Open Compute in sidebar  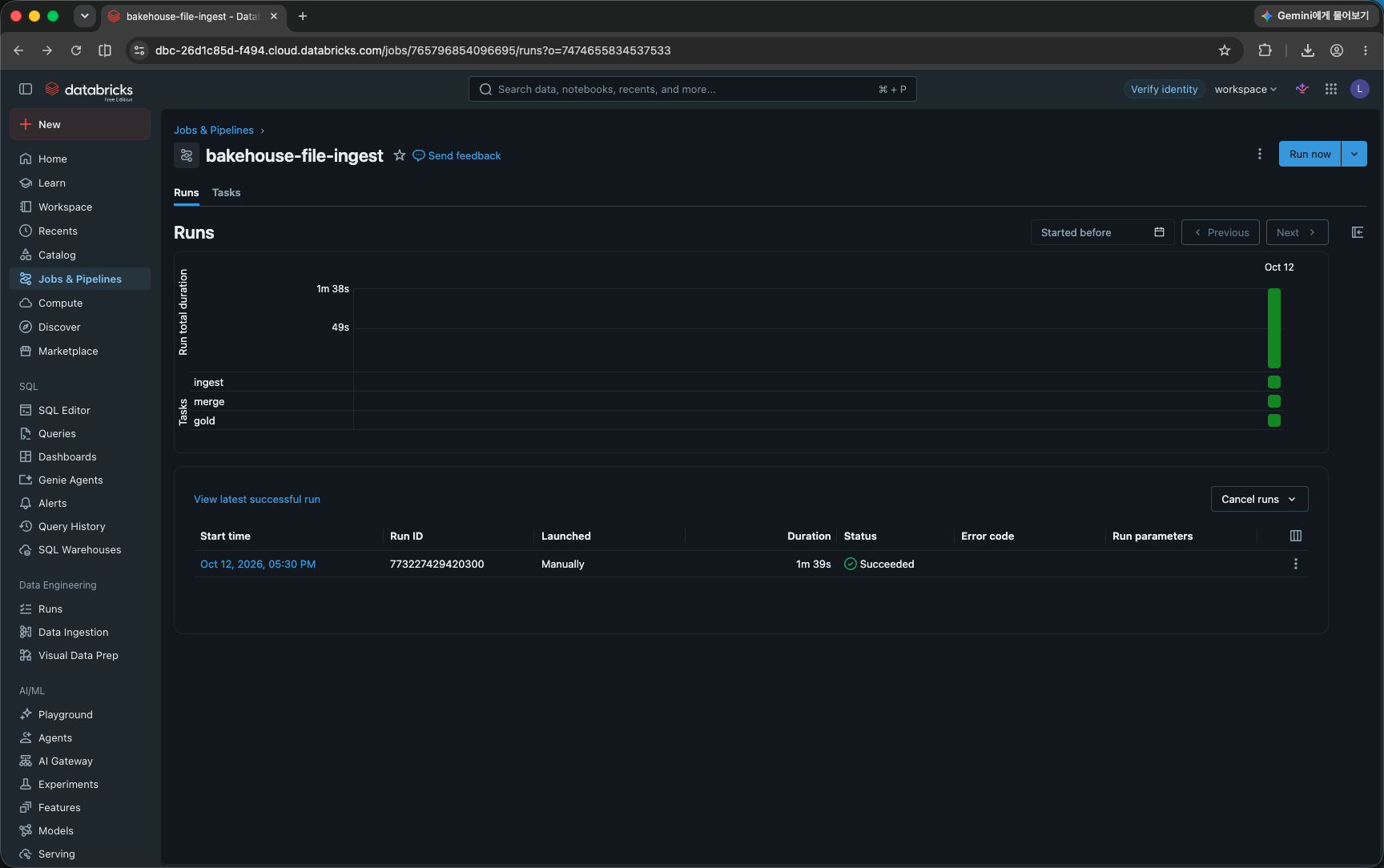tap(79, 303)
